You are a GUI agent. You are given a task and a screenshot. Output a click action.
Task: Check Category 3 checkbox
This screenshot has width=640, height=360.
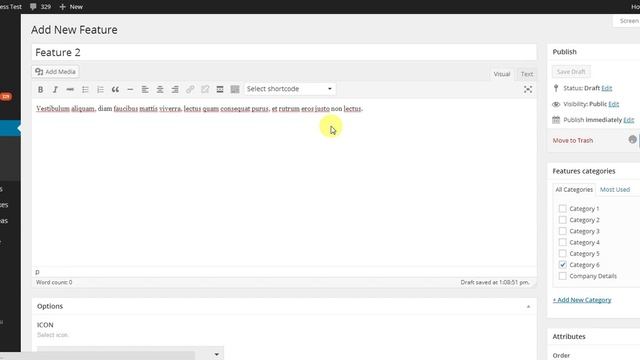click(562, 231)
